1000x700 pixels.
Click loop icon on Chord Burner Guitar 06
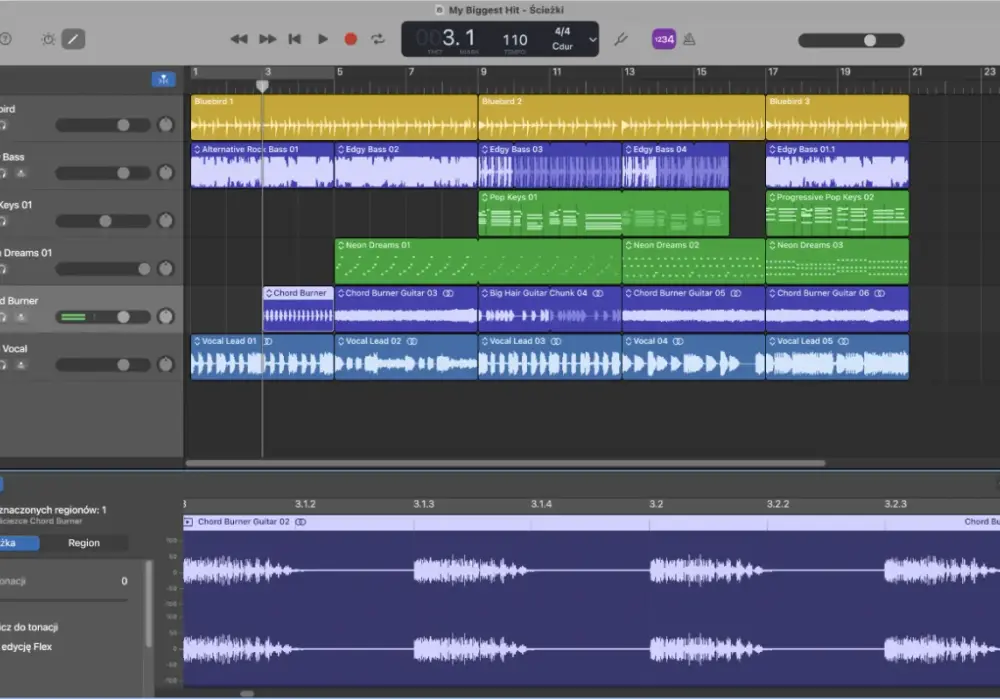coord(879,293)
